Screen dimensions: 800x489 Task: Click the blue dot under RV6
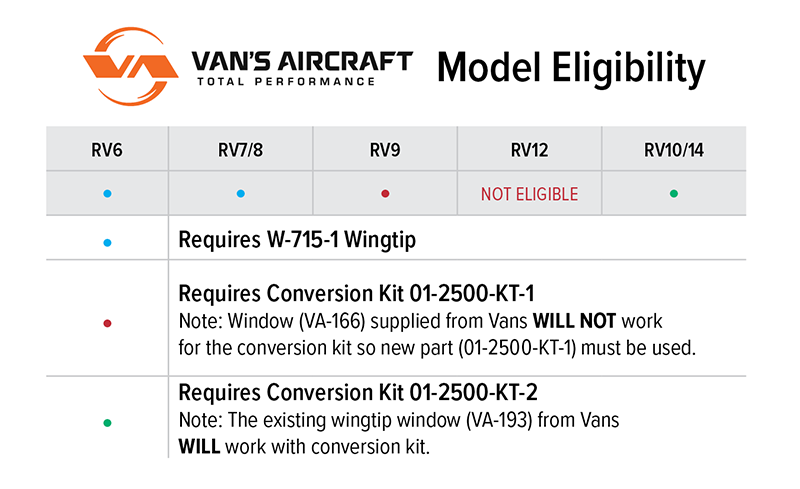pyautogui.click(x=107, y=193)
